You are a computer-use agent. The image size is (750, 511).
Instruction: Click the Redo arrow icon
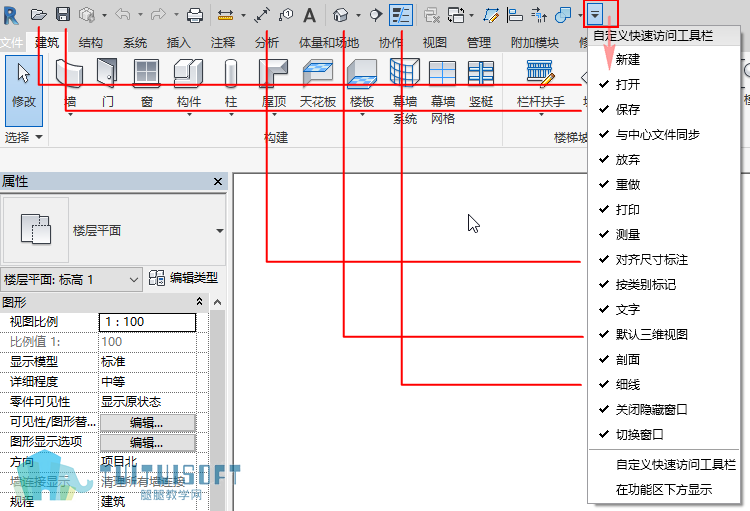pos(158,15)
